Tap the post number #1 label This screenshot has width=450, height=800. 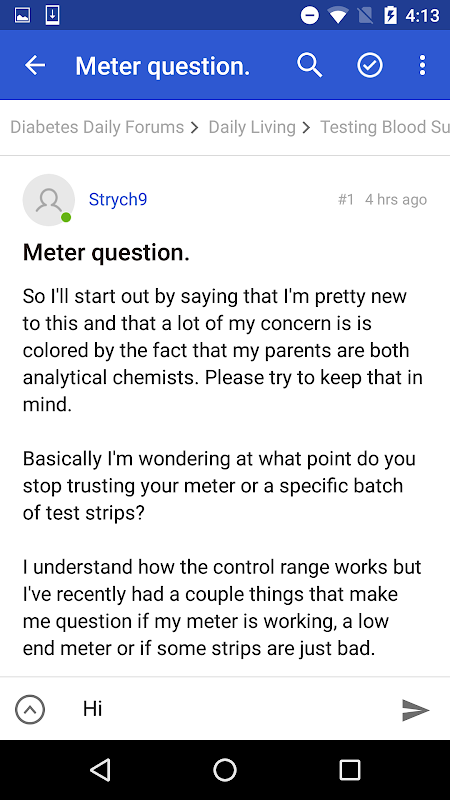pos(346,199)
